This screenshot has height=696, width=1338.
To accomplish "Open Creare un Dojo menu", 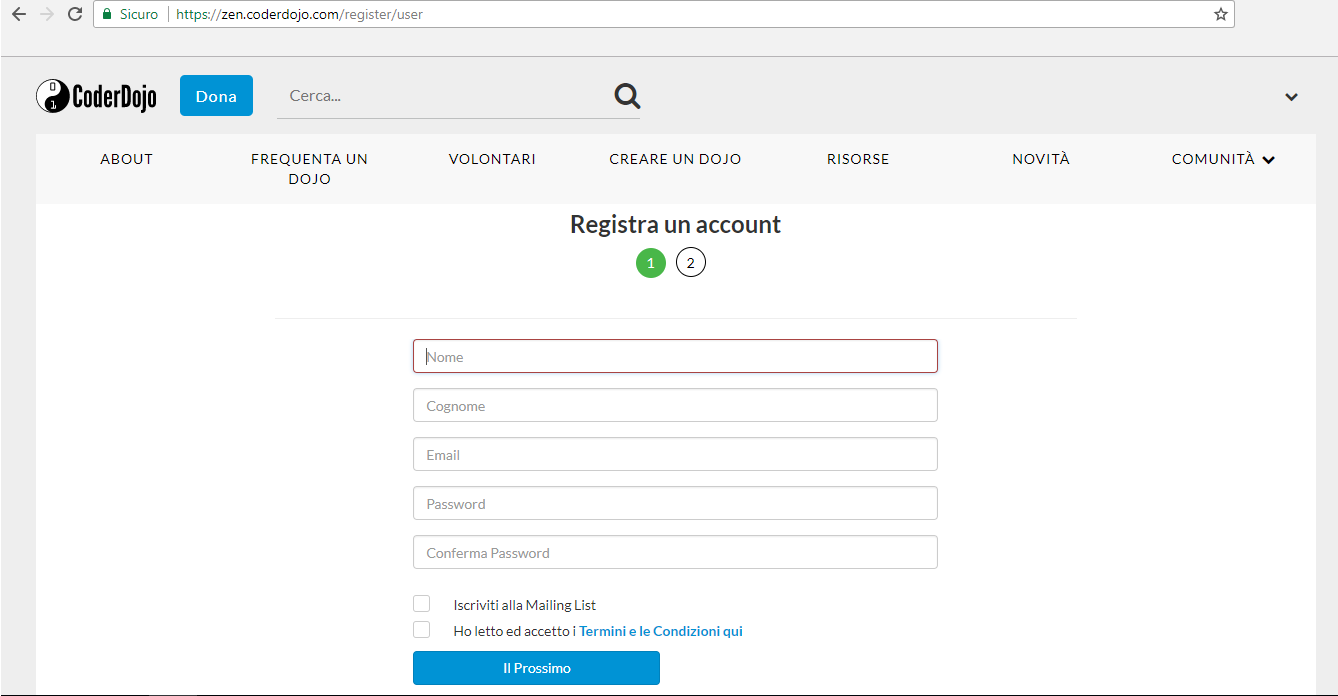I will [675, 159].
